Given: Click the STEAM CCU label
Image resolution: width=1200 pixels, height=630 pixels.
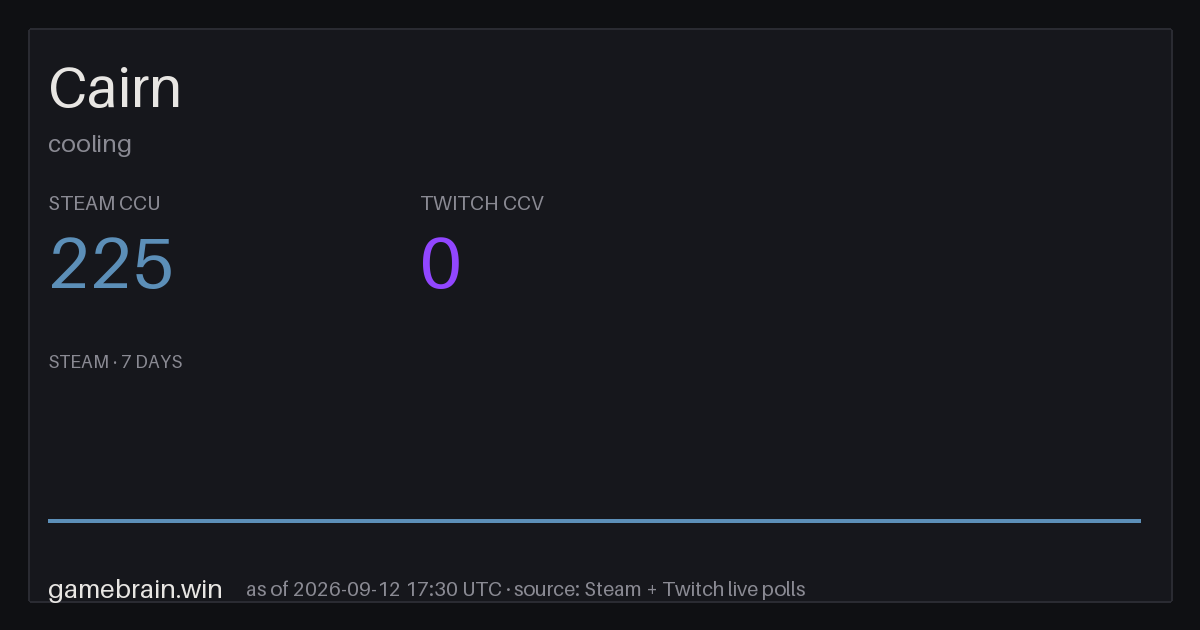Looking at the screenshot, I should pyautogui.click(x=104, y=203).
